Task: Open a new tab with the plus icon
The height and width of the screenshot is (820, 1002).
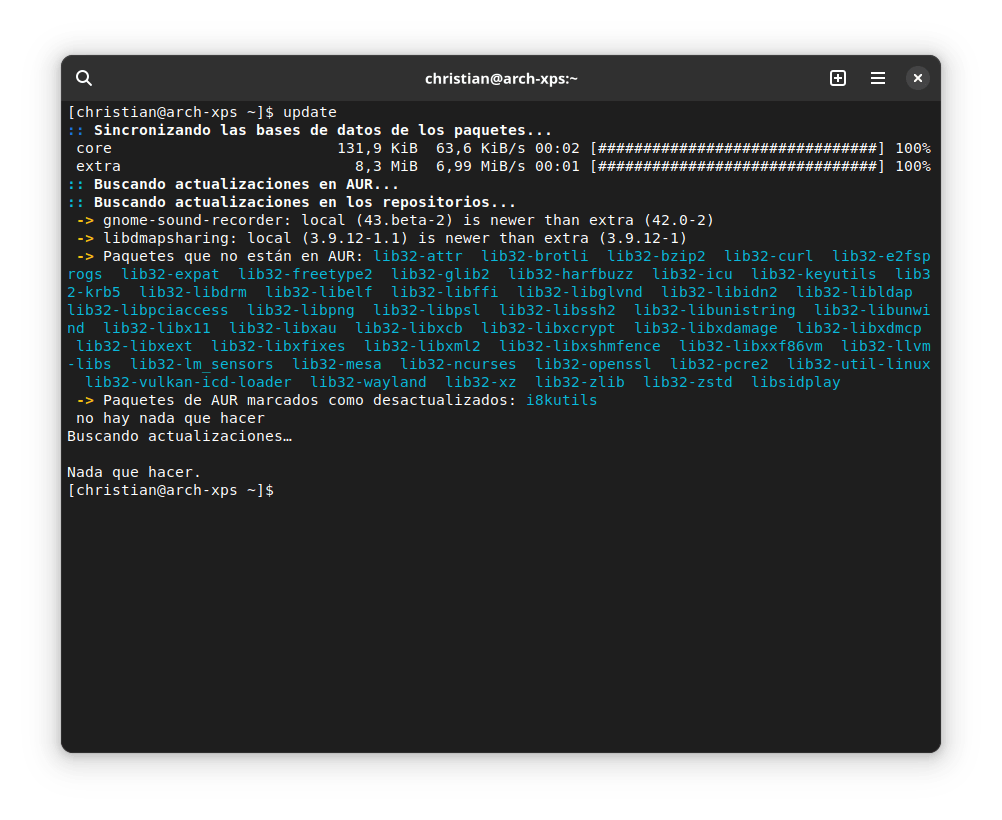Action: (x=838, y=78)
